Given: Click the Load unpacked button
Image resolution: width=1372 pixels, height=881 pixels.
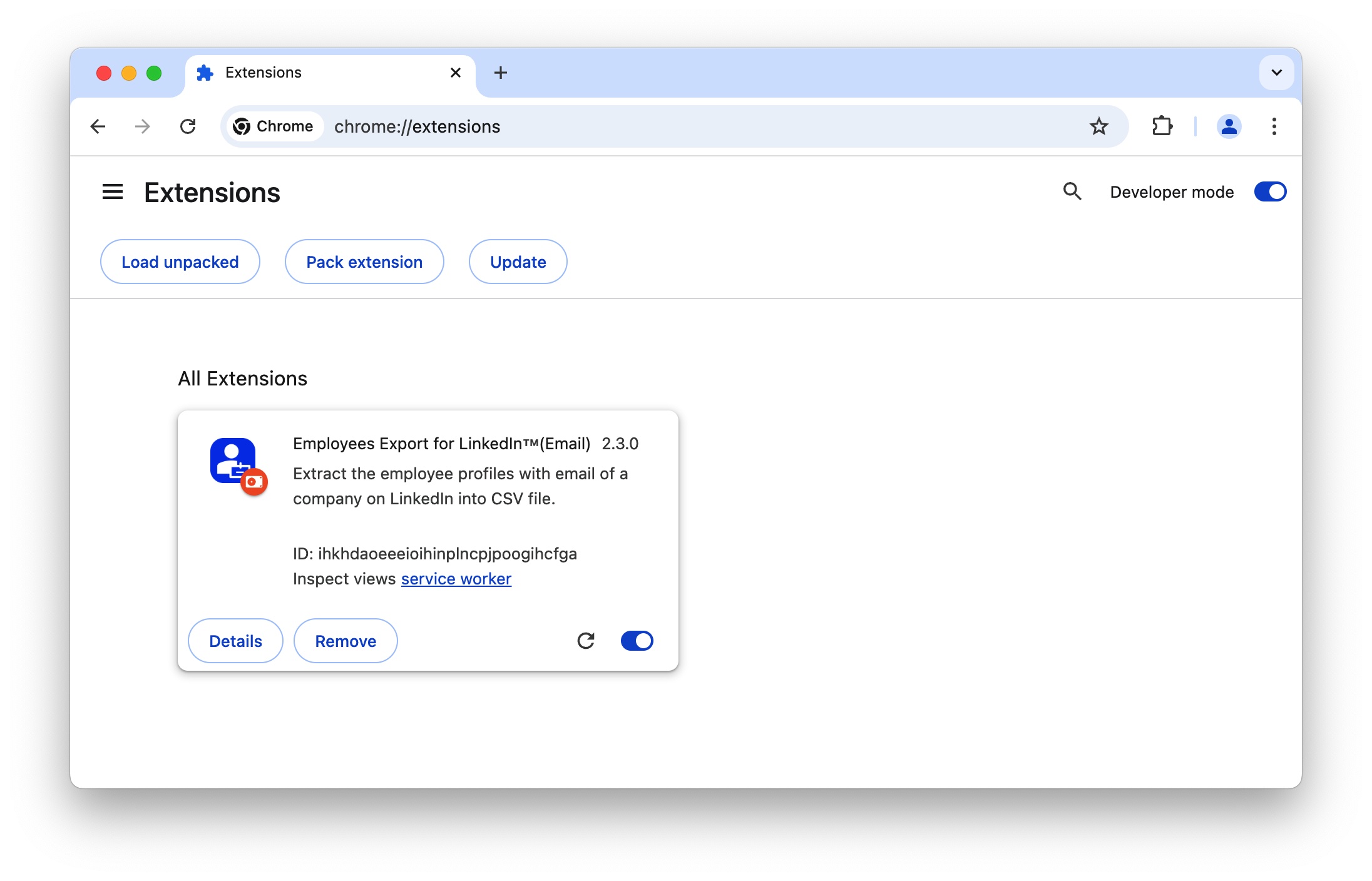Looking at the screenshot, I should pyautogui.click(x=180, y=262).
